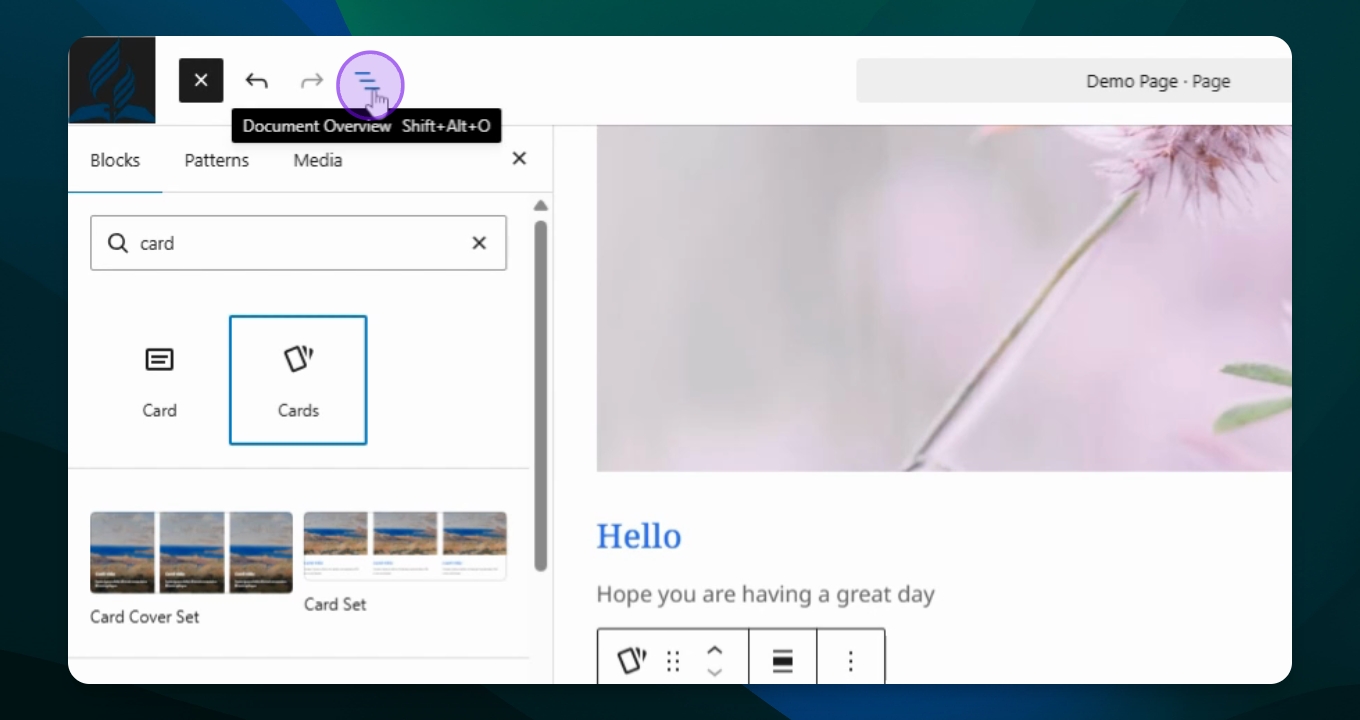Close the block inserter toggle

click(x=201, y=80)
